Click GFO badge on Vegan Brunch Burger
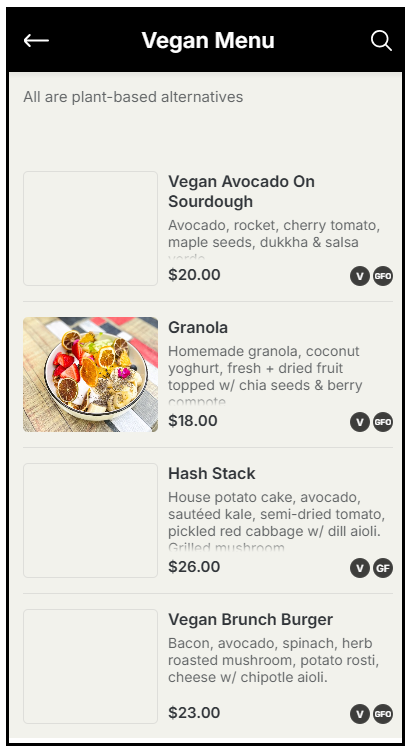410x750 pixels. (x=383, y=714)
